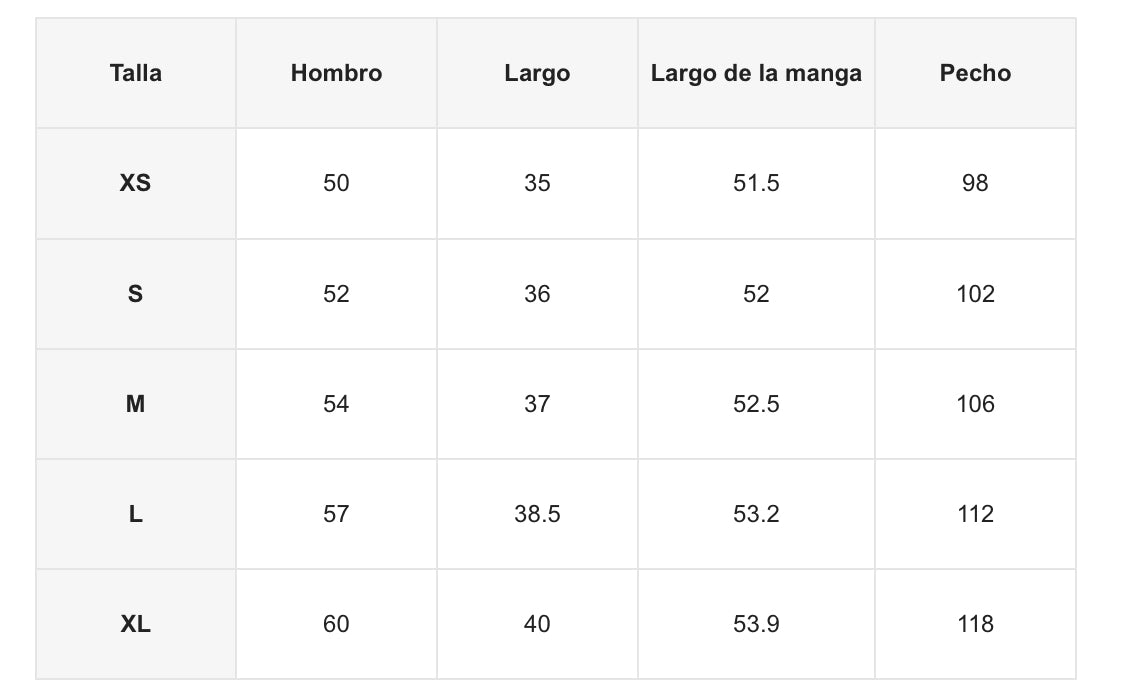
Task: Click the Talla column header
Action: click(x=136, y=73)
